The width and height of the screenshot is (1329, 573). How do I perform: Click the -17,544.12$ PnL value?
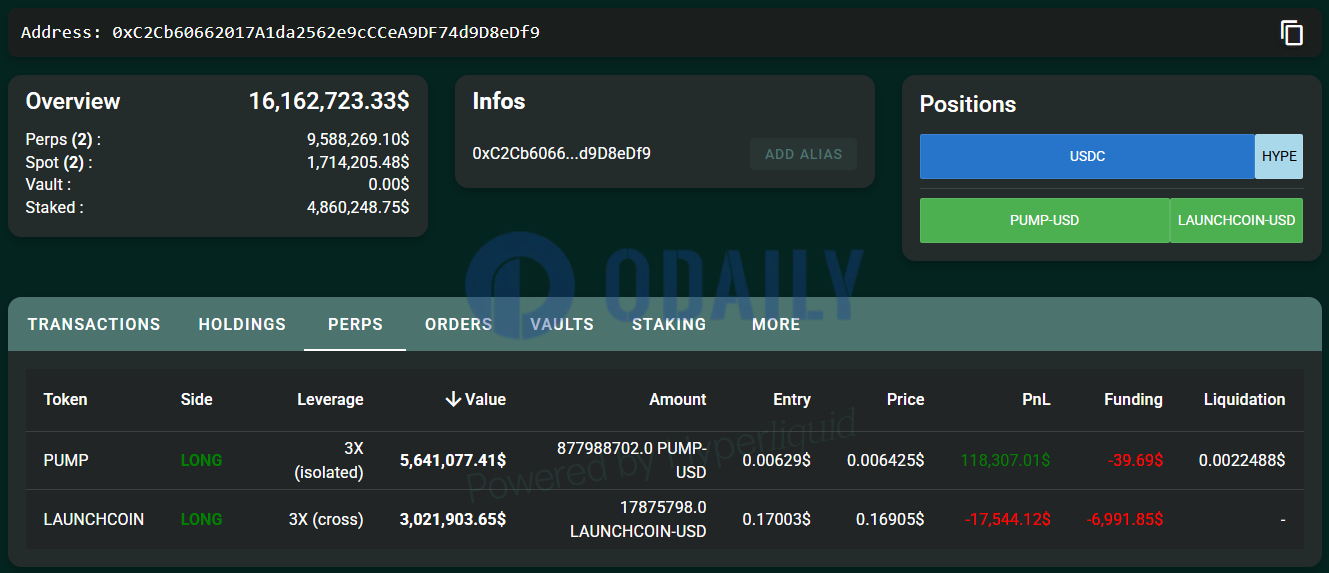(1007, 519)
